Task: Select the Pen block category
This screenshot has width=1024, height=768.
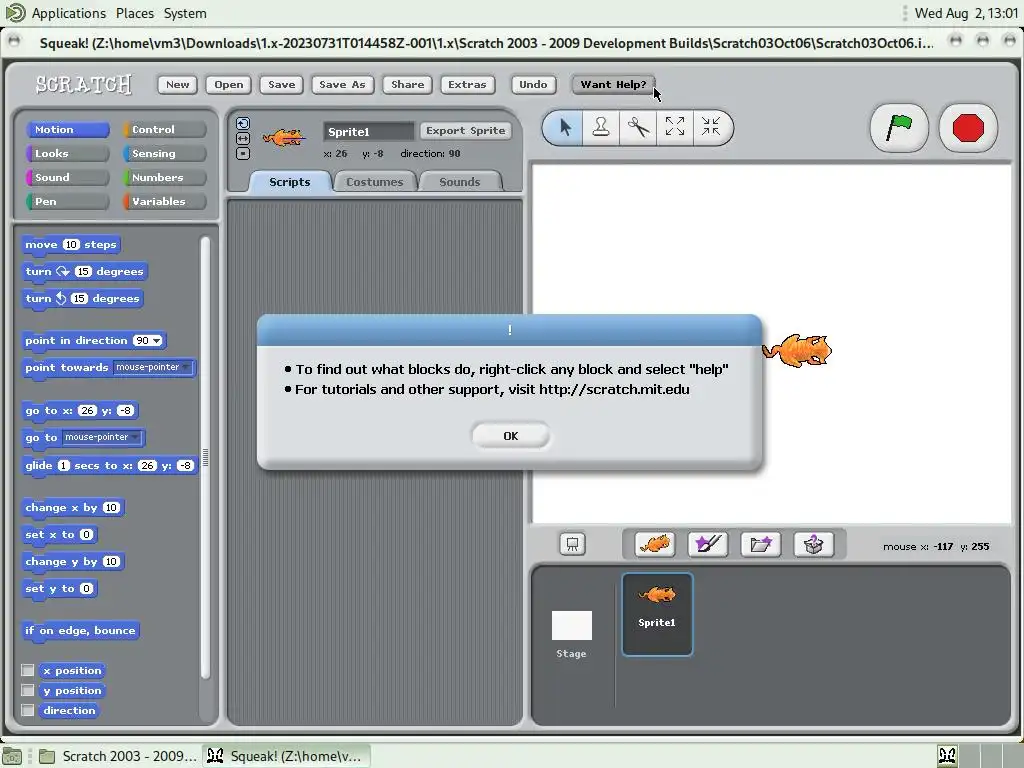Action: coord(67,201)
